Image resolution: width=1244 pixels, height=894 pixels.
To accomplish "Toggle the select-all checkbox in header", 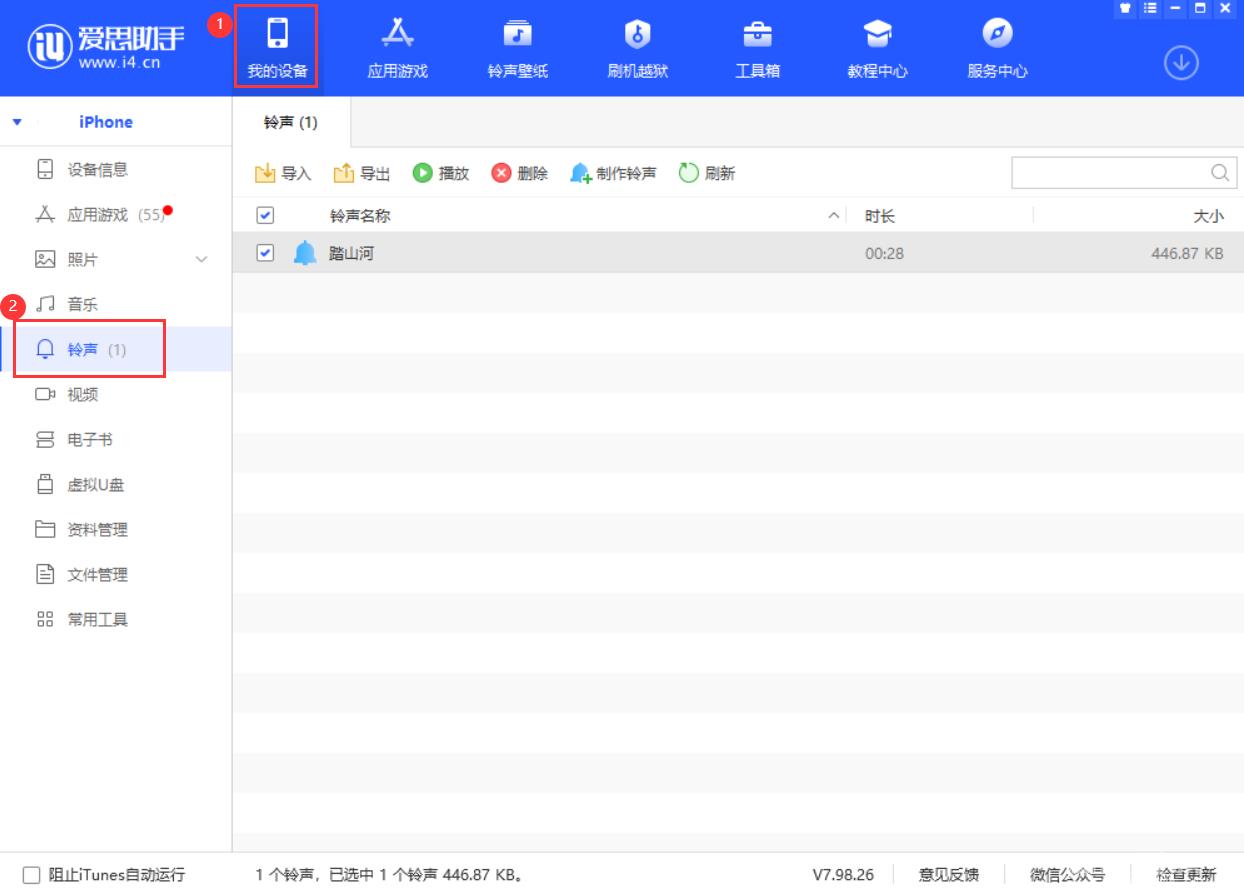I will click(x=265, y=215).
